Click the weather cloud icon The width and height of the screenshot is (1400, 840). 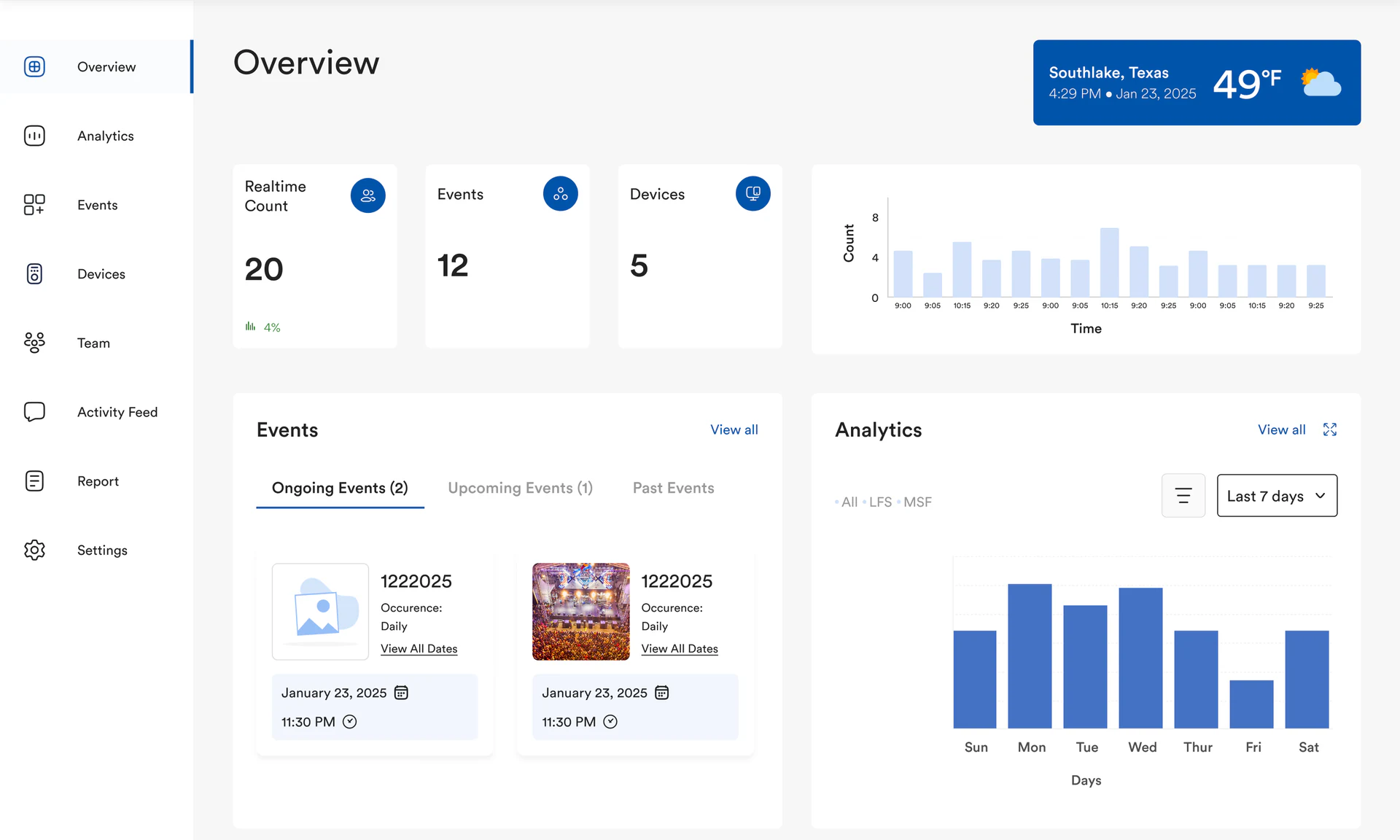[1321, 82]
